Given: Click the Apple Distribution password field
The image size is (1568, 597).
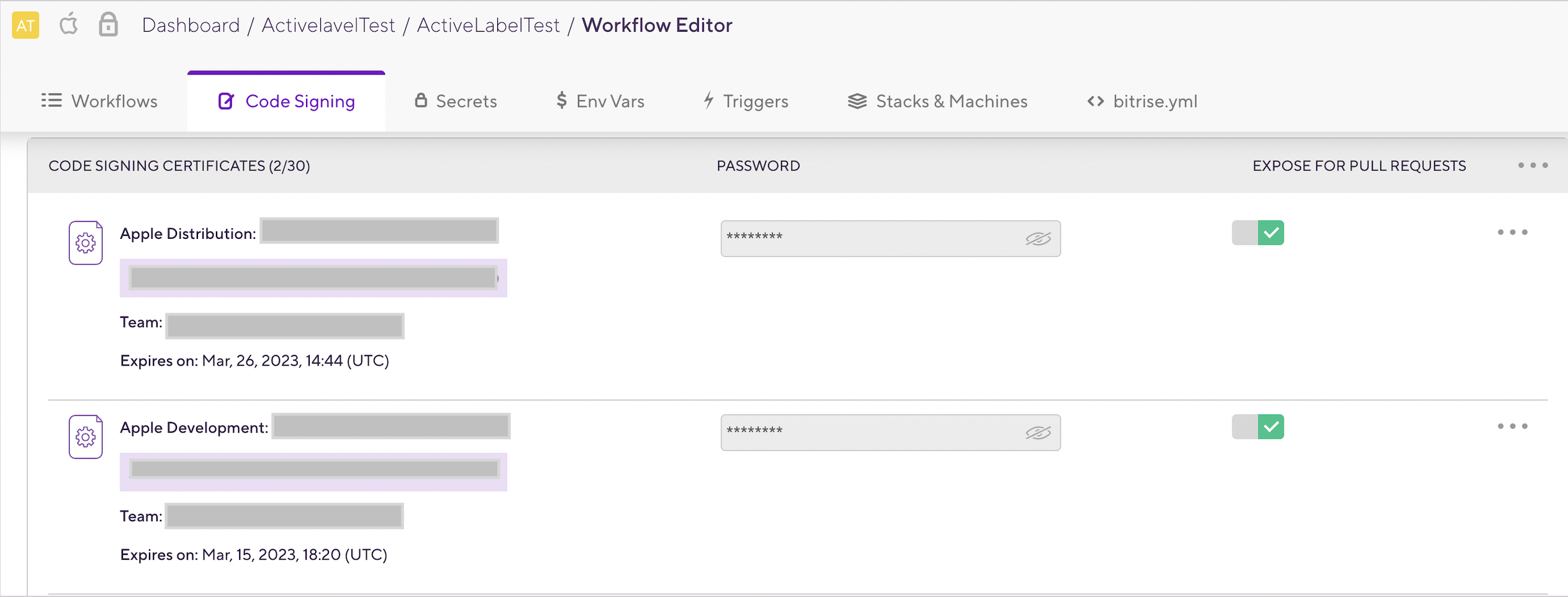Looking at the screenshot, I should pyautogui.click(x=890, y=238).
